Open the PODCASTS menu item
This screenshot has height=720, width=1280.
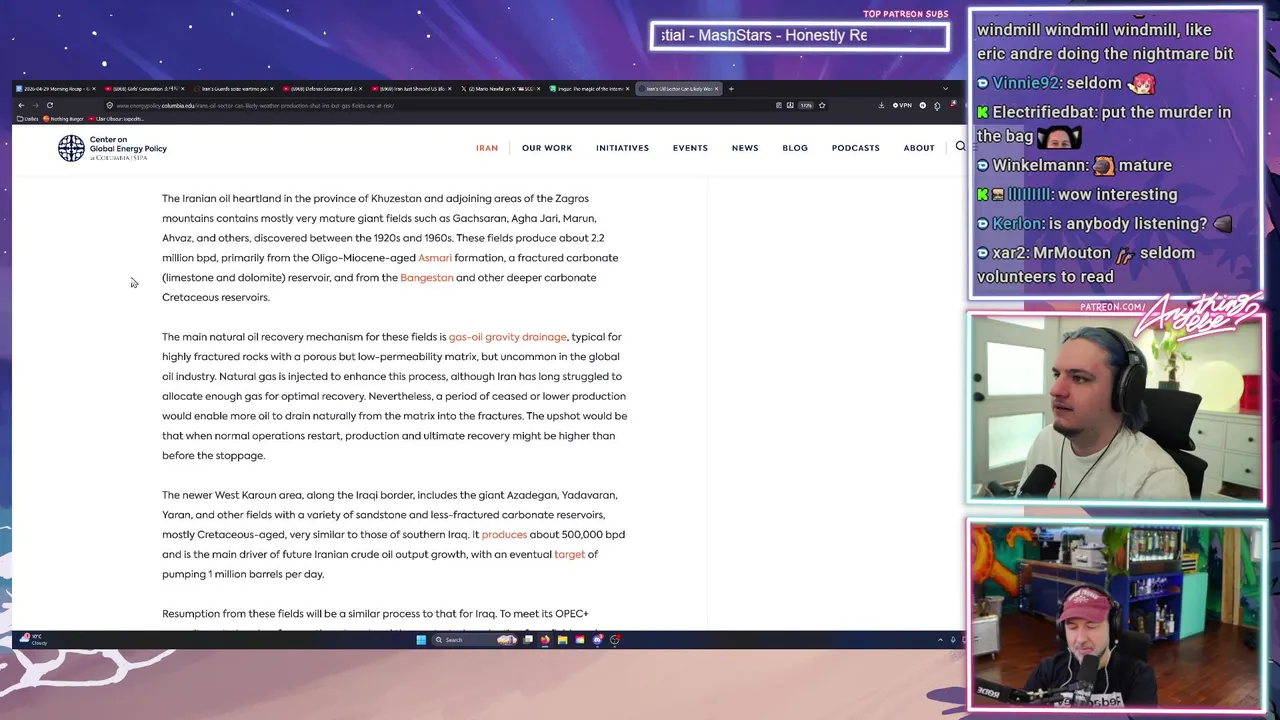click(856, 148)
